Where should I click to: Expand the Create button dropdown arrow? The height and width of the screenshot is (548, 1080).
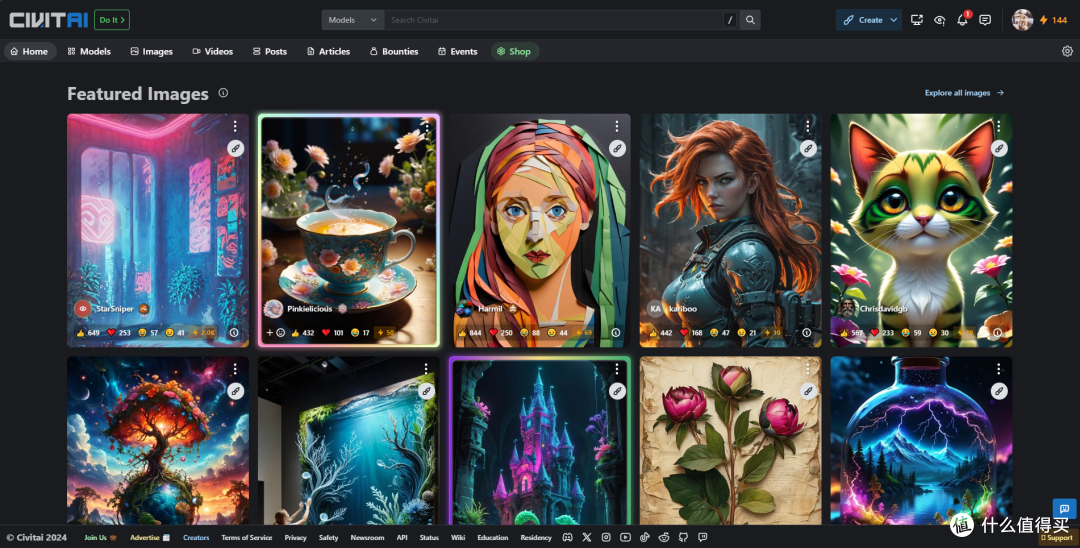point(893,20)
